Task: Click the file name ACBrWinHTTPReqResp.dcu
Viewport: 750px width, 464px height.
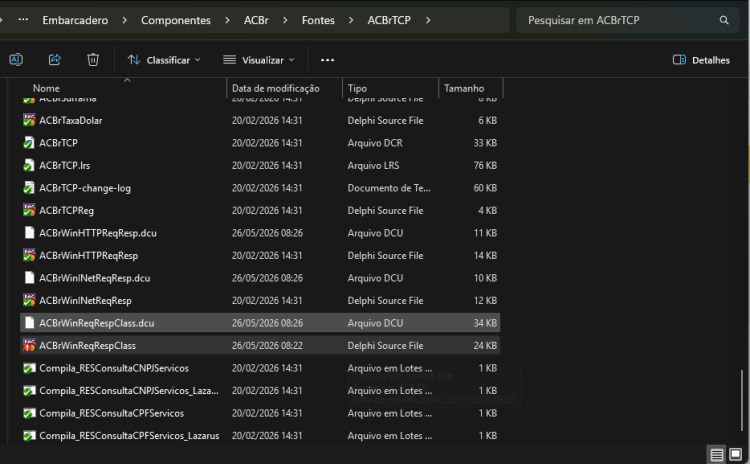Action: tap(98, 233)
